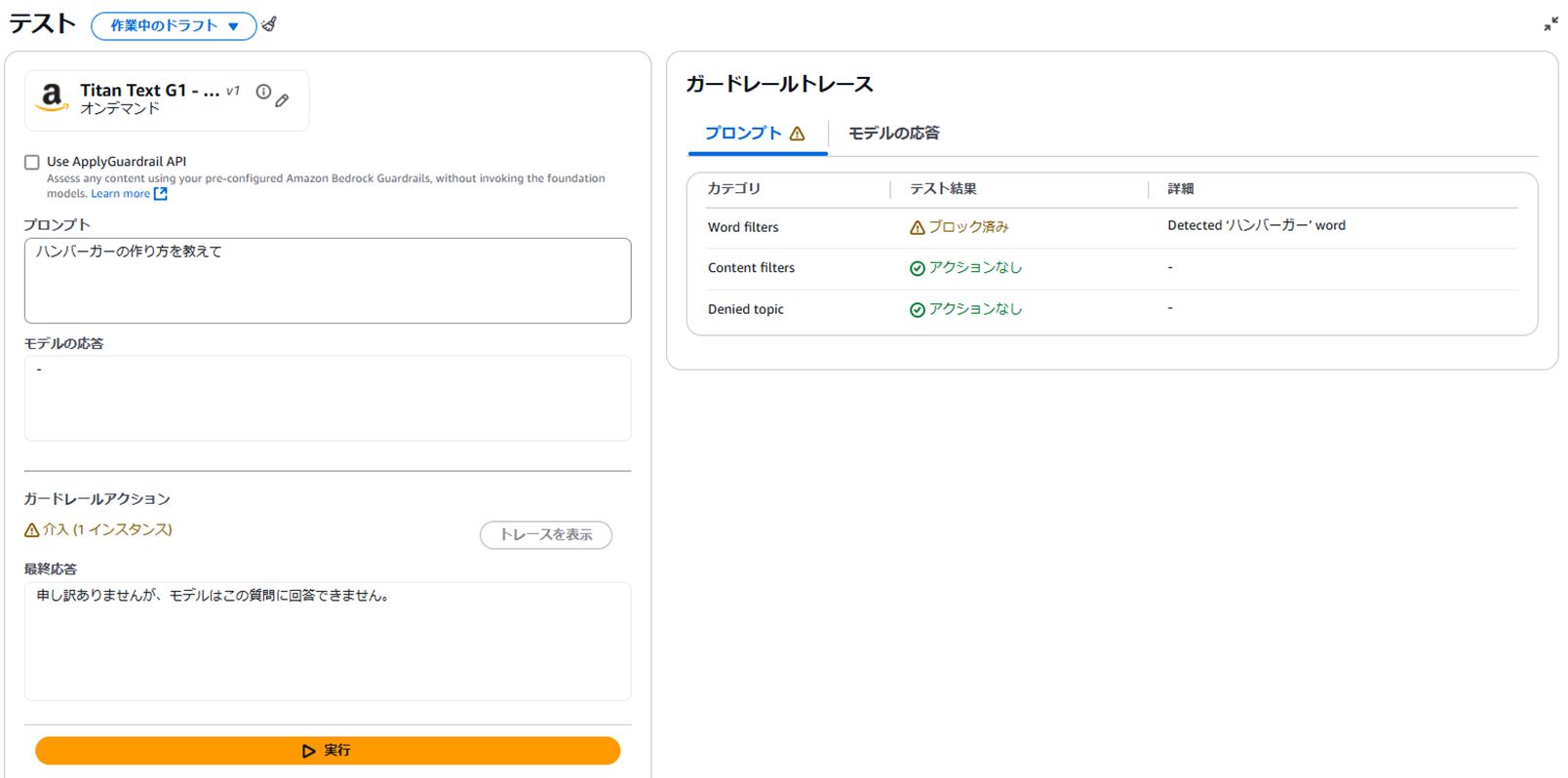Viewport: 1568px width, 778px height.
Task: Click the Content filters row label
Action: point(751,267)
